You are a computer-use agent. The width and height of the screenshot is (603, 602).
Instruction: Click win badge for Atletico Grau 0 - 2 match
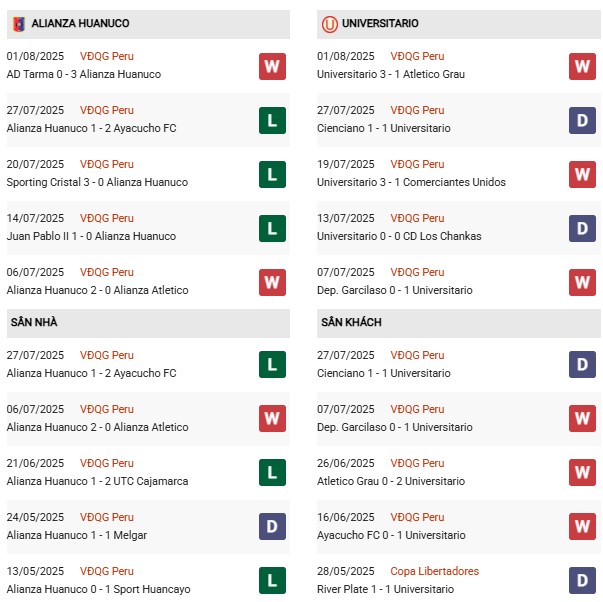pos(583,471)
